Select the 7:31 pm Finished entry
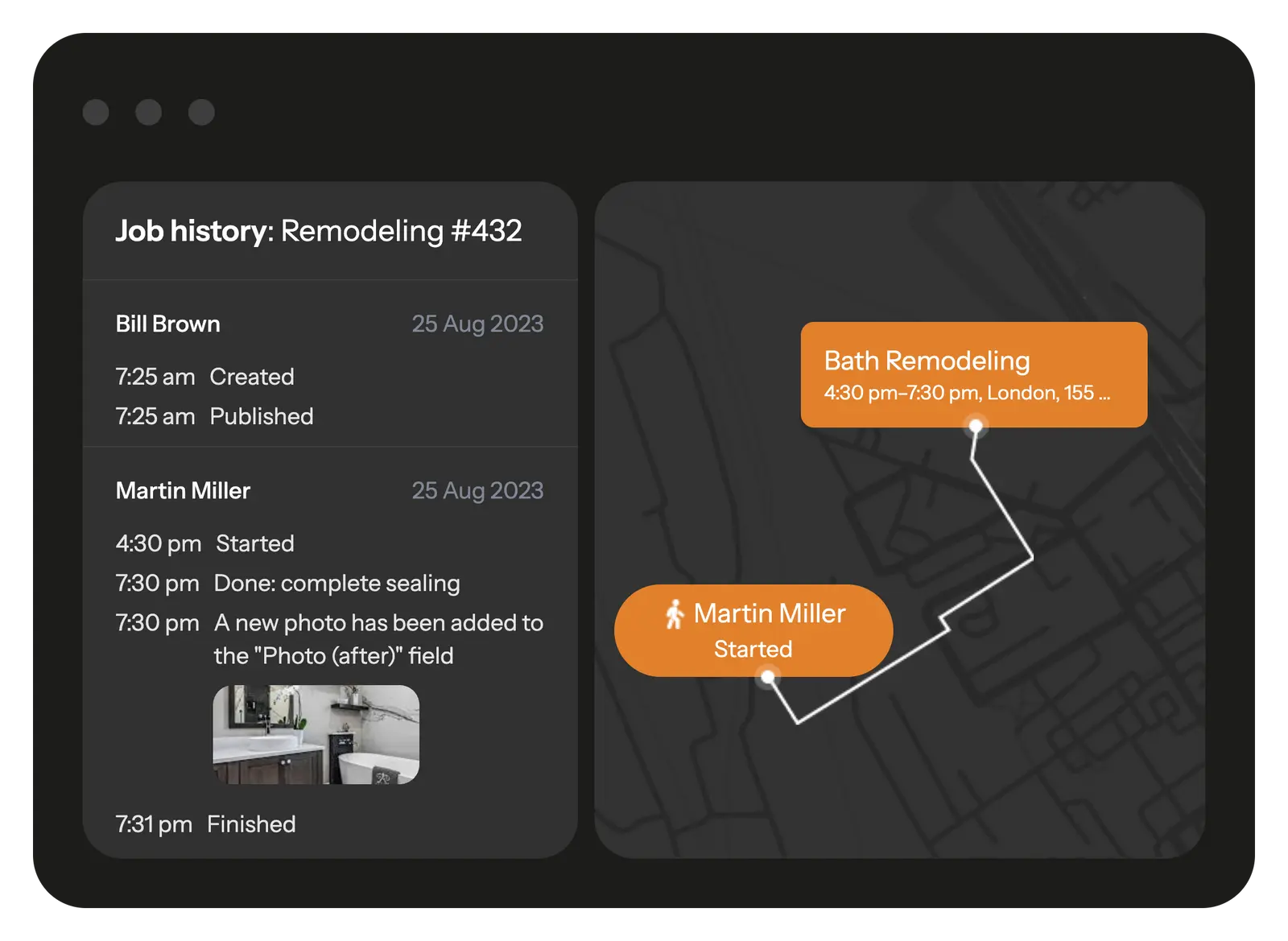1288x941 pixels. pyautogui.click(x=206, y=824)
